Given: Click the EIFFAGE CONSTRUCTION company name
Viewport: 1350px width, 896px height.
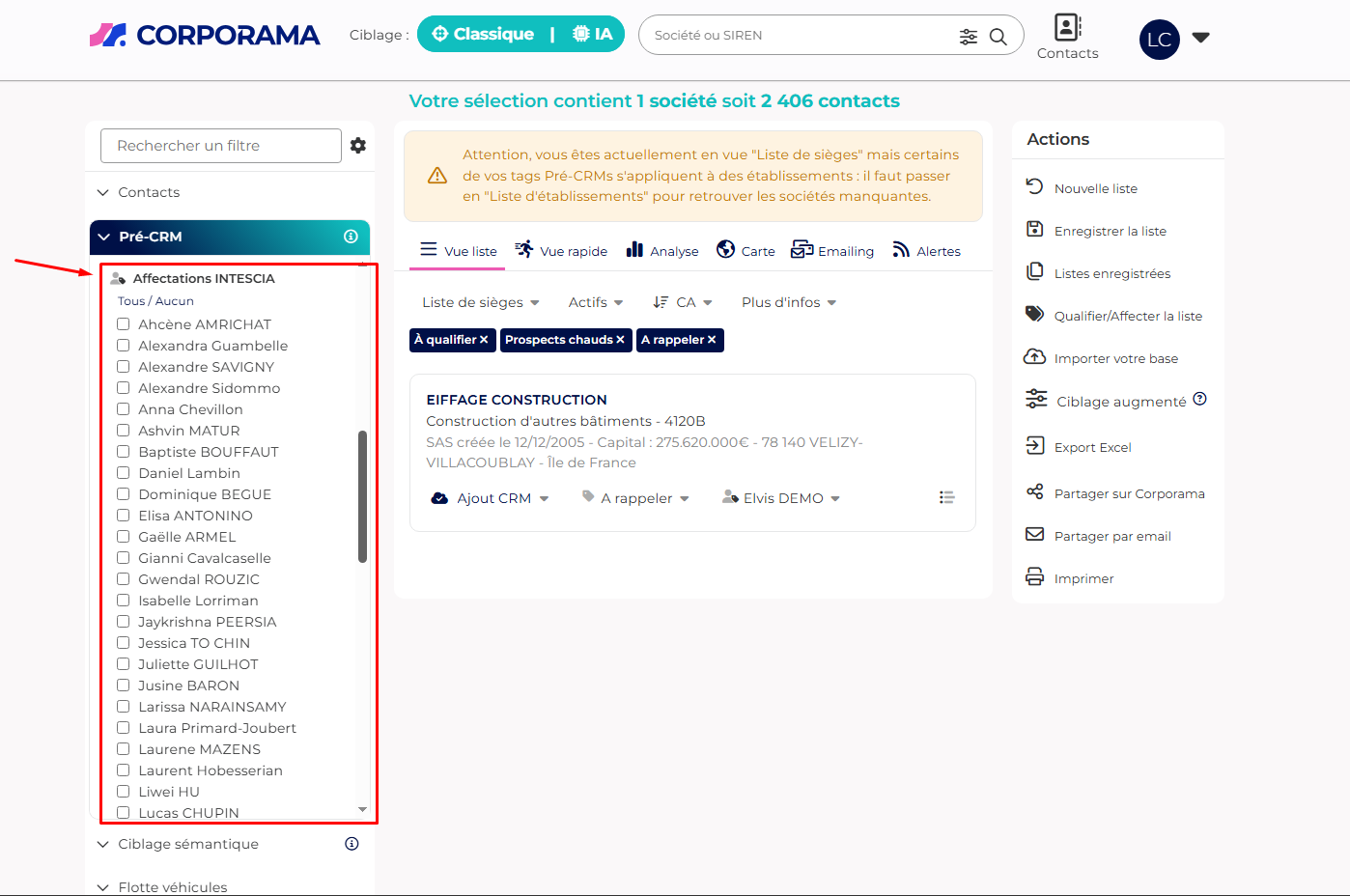Looking at the screenshot, I should tap(517, 400).
